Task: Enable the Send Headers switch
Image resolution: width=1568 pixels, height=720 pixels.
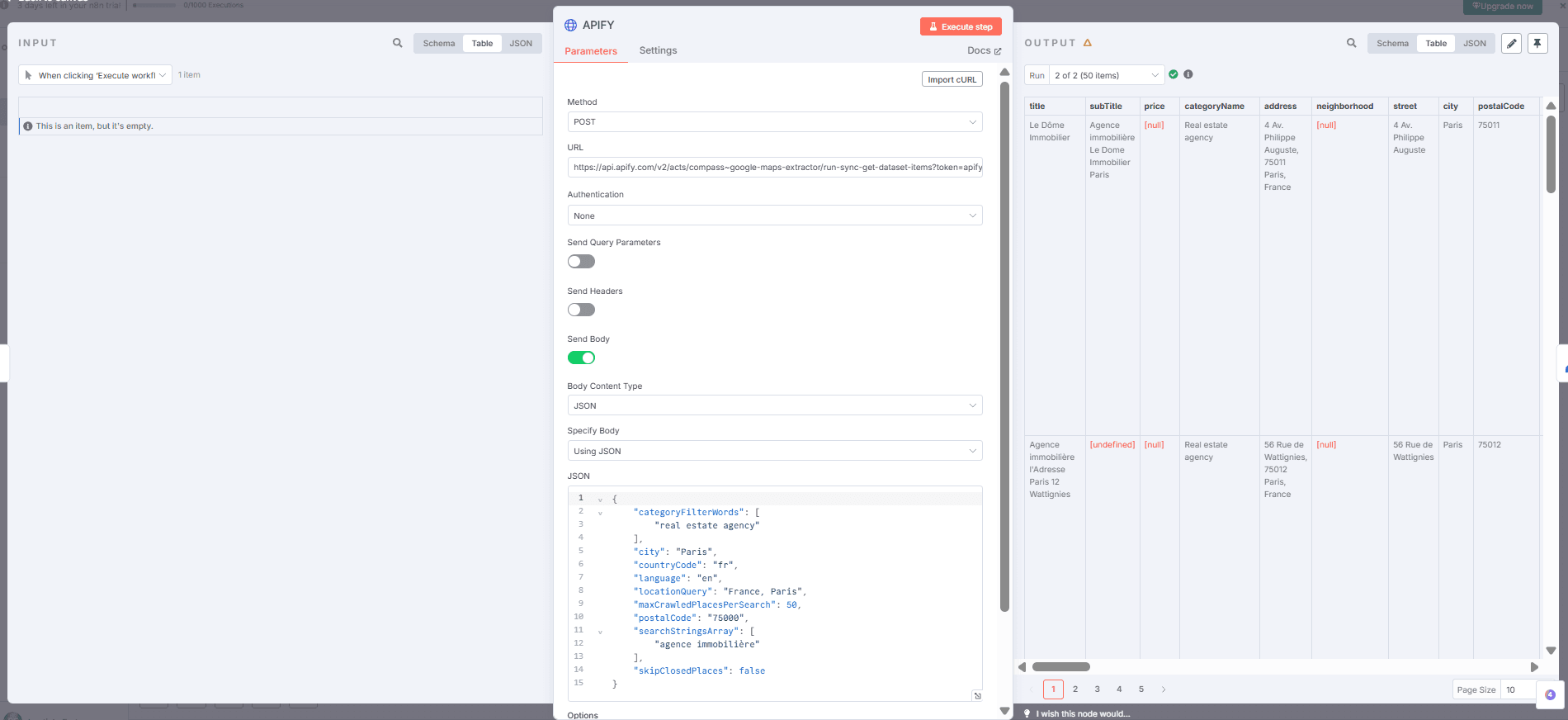Action: coord(581,310)
